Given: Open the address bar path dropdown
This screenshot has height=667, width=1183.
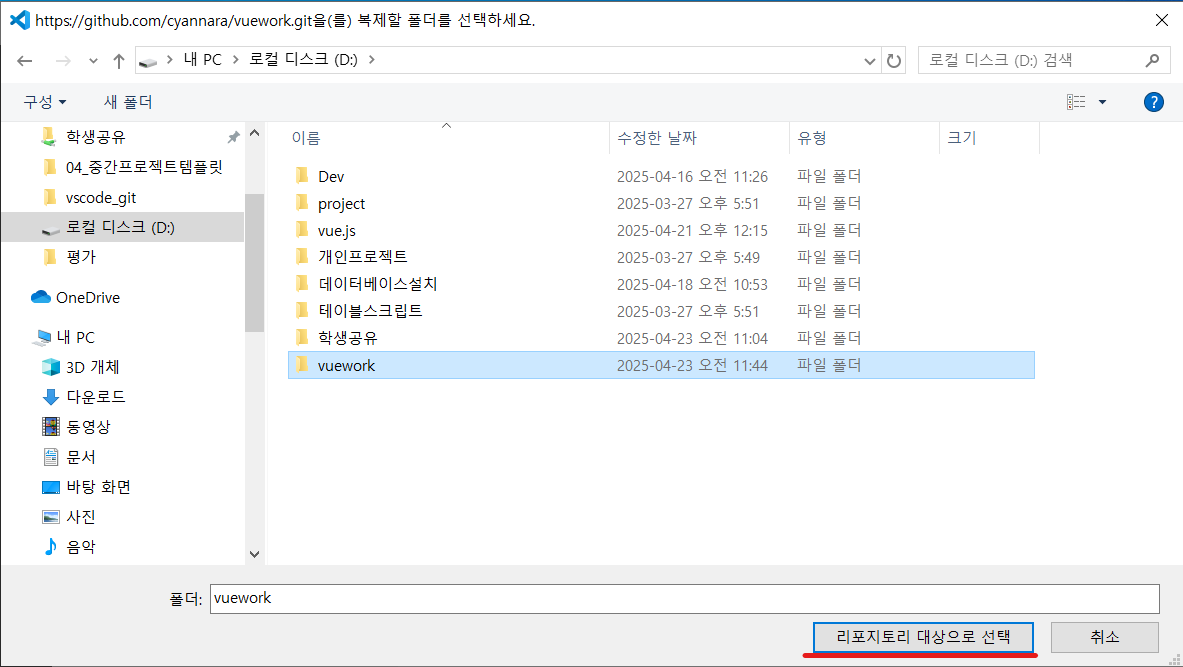Looking at the screenshot, I should point(870,60).
